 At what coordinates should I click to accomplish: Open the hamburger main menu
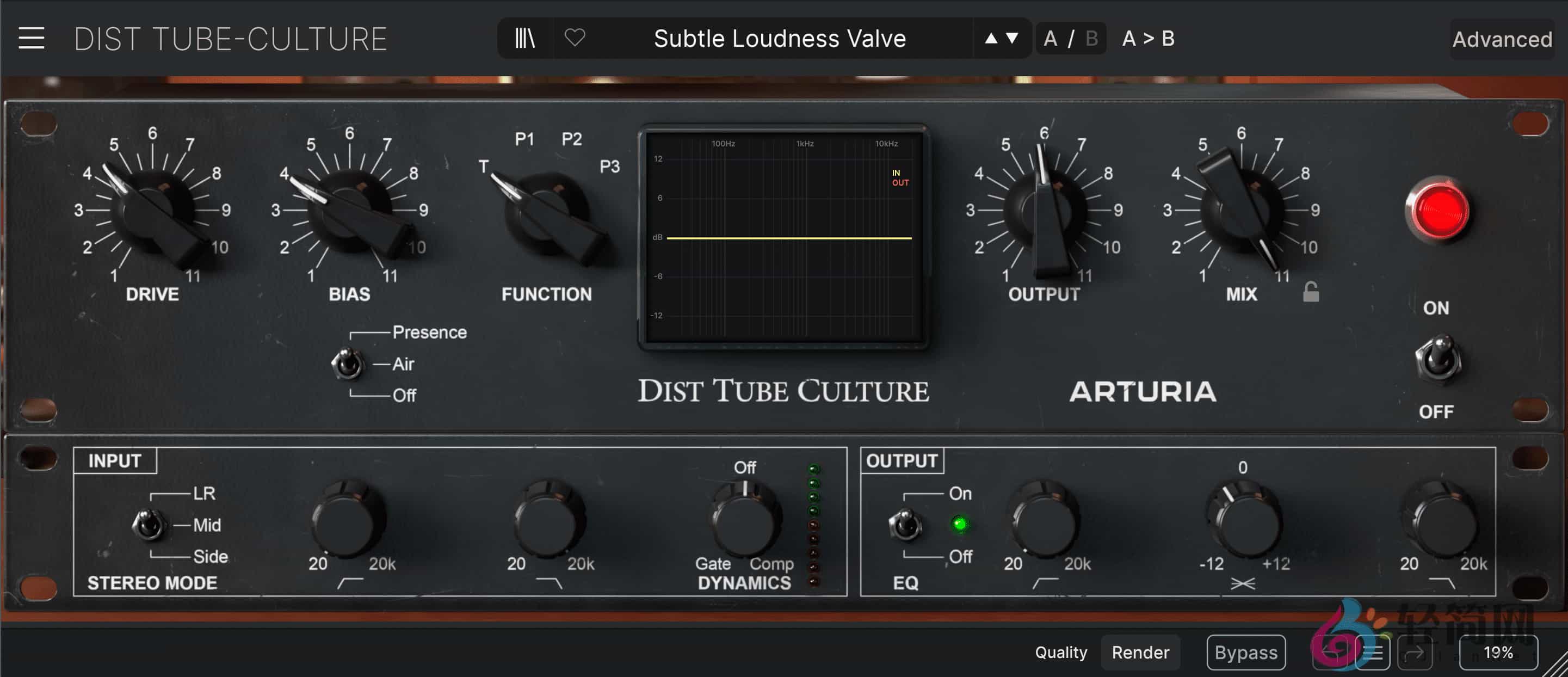31,38
